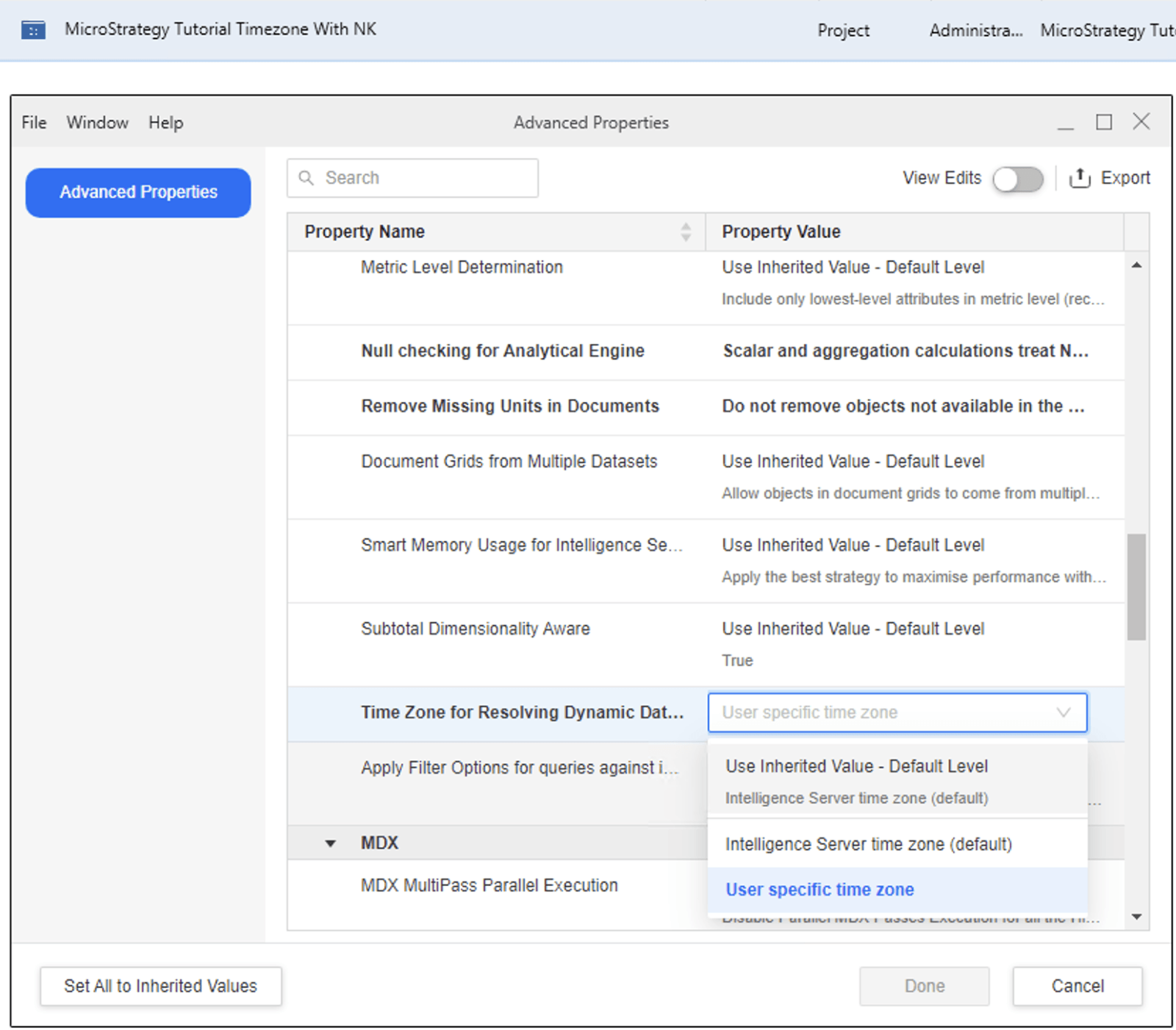Sort by Property Name using sort arrows
The height and width of the screenshot is (1030, 1176).
click(x=686, y=232)
